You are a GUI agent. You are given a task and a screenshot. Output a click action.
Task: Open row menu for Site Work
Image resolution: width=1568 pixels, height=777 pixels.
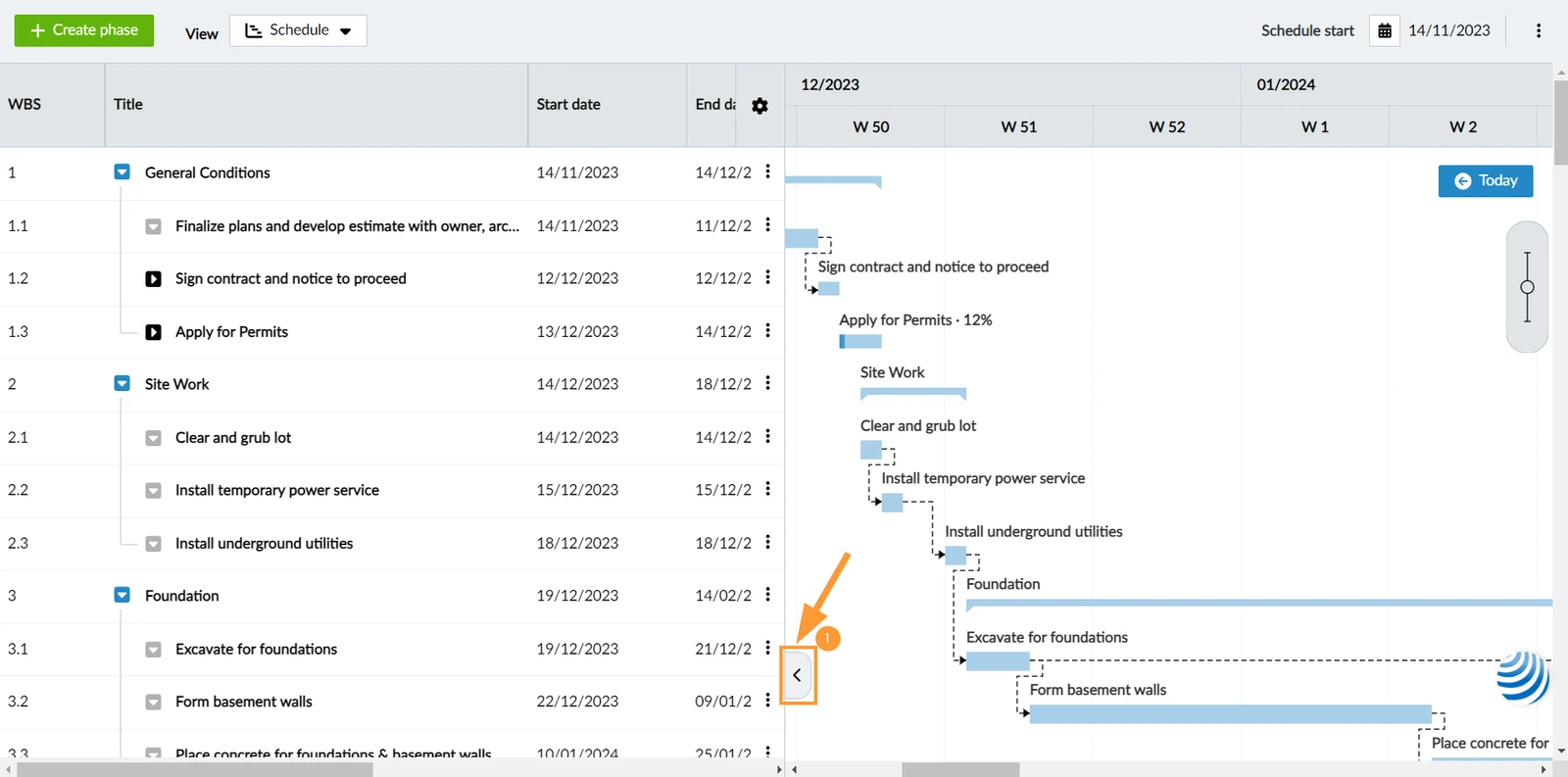pos(767,383)
